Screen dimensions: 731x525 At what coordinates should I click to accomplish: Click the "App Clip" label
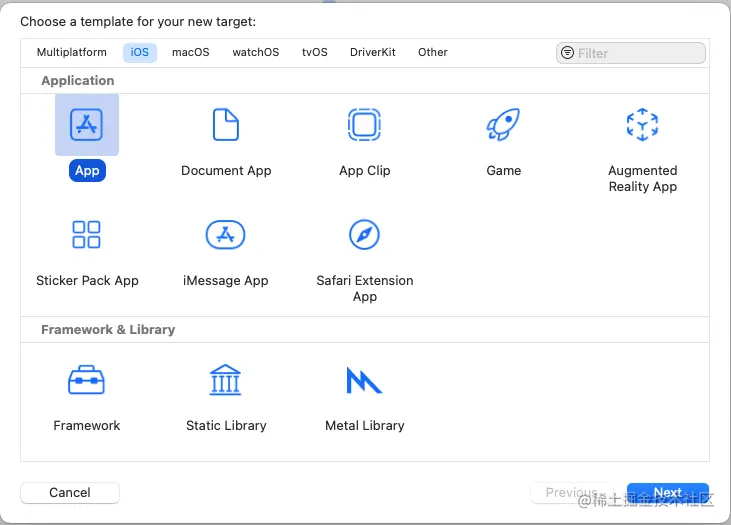pos(365,171)
